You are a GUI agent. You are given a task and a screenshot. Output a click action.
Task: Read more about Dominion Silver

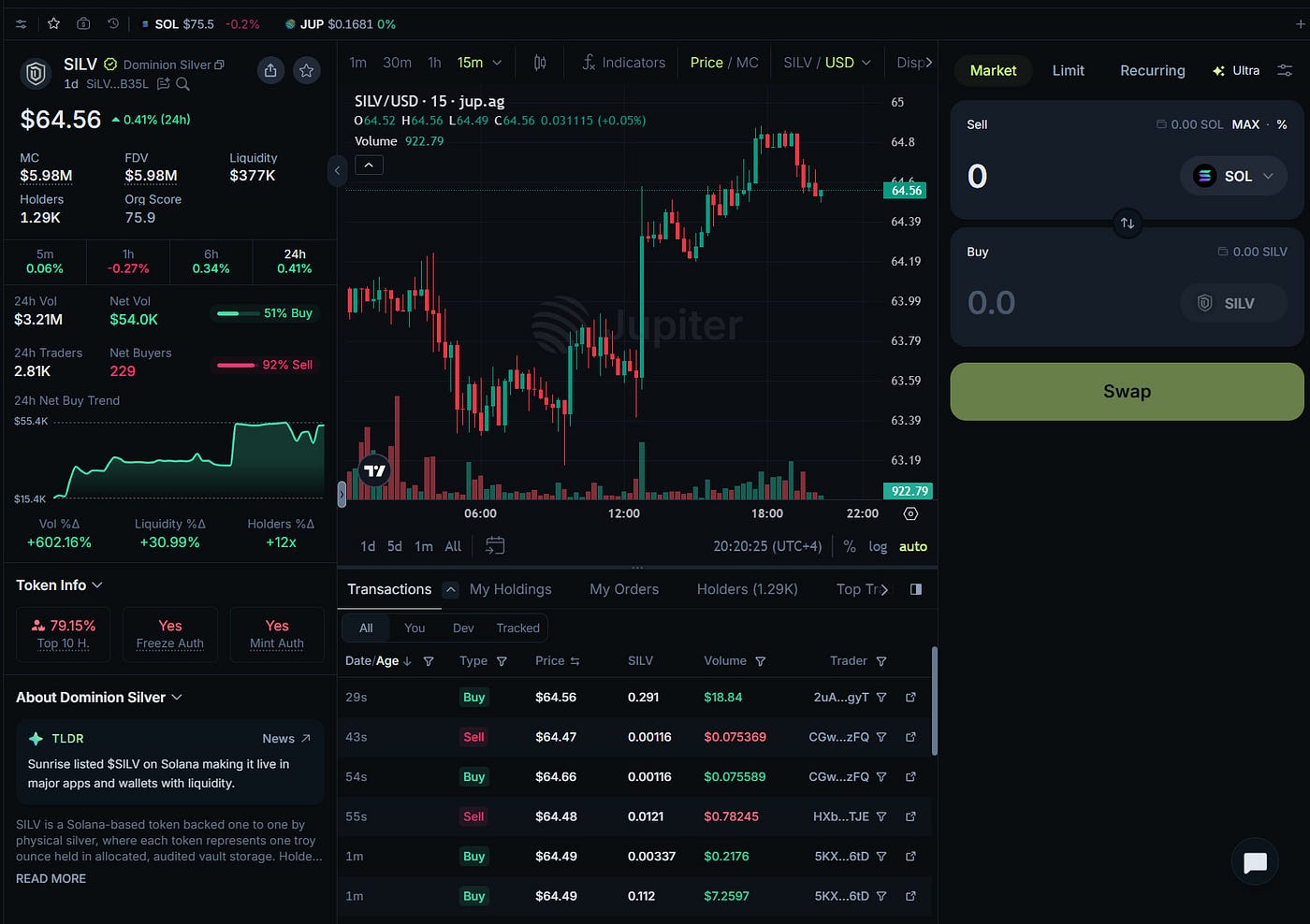pos(51,878)
